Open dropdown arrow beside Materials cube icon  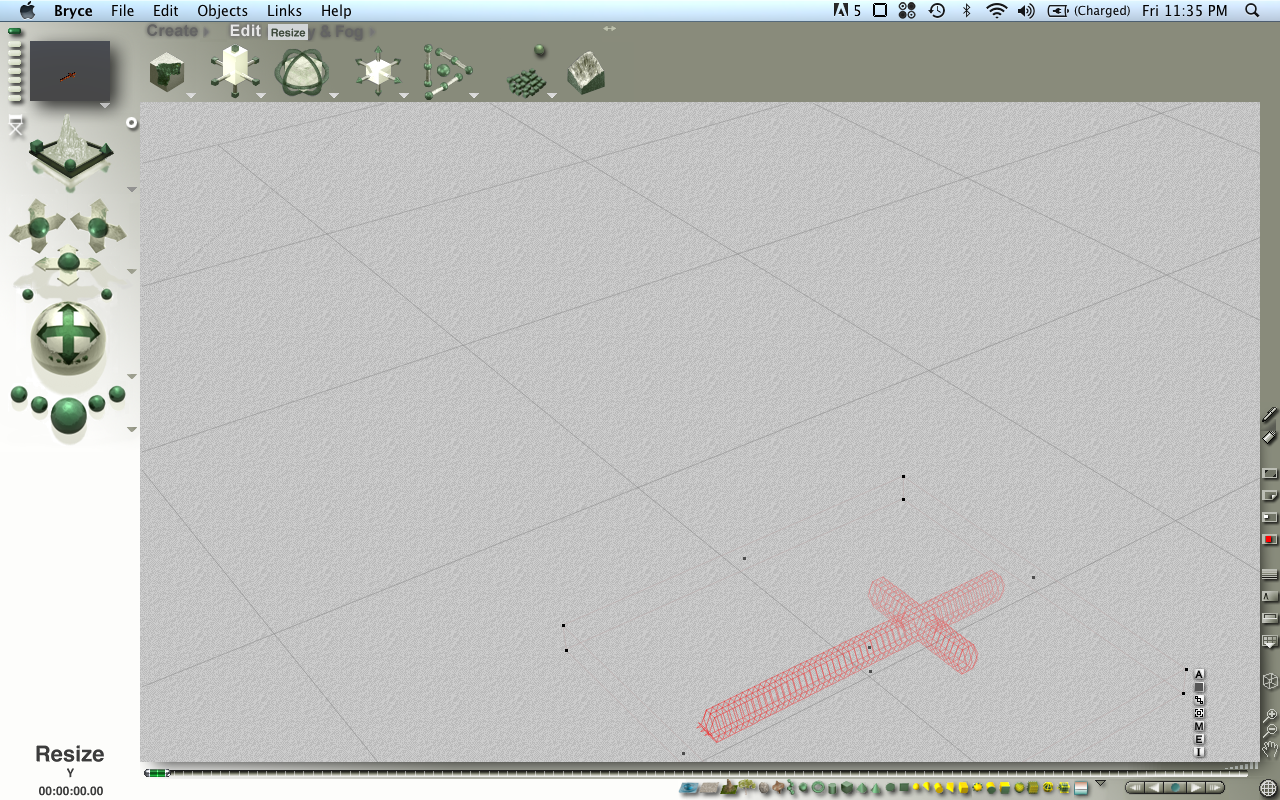190,96
